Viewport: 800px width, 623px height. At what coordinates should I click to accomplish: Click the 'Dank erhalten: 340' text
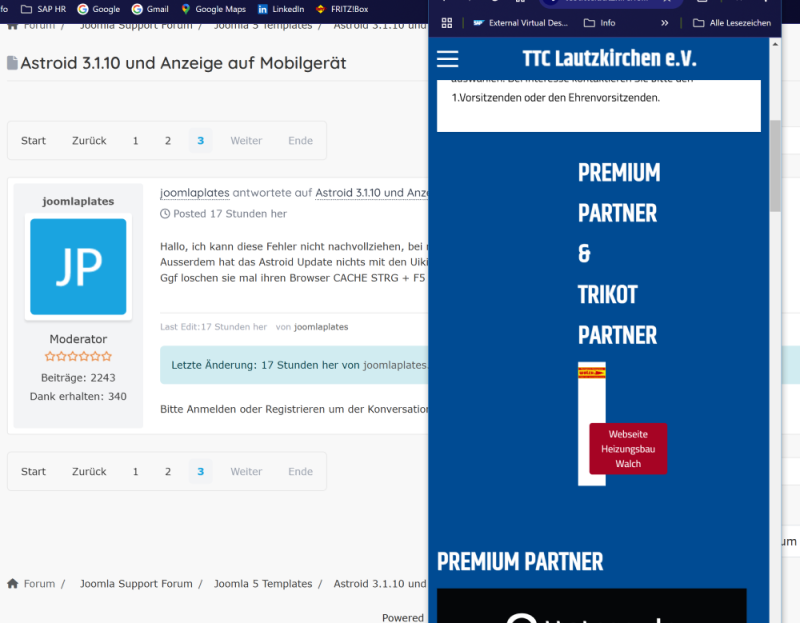pos(78,396)
